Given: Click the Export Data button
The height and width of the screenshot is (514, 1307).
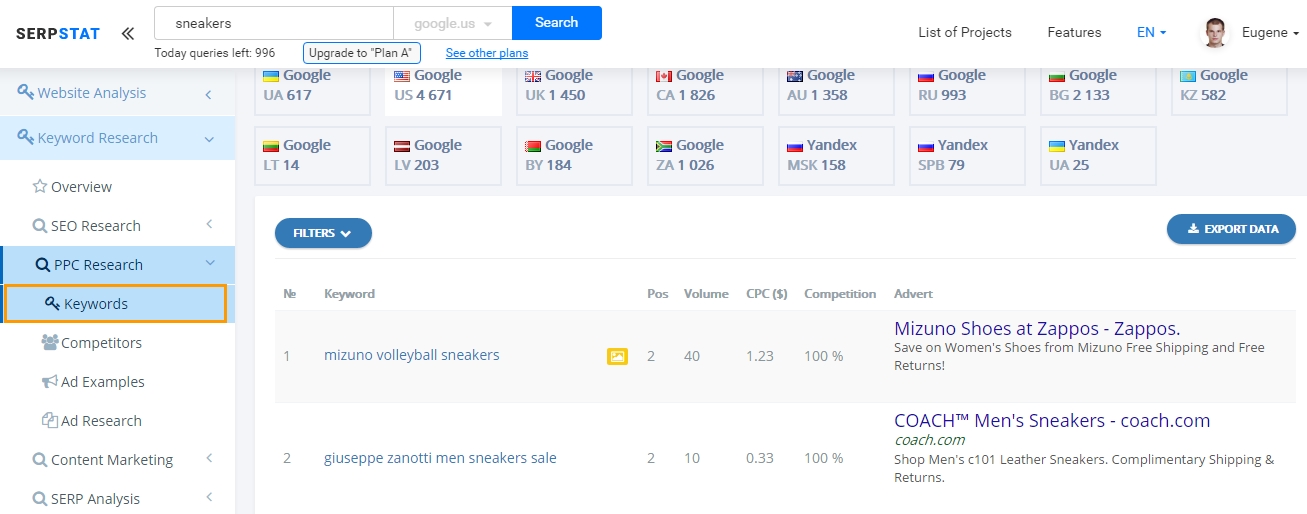Looking at the screenshot, I should tap(1231, 229).
